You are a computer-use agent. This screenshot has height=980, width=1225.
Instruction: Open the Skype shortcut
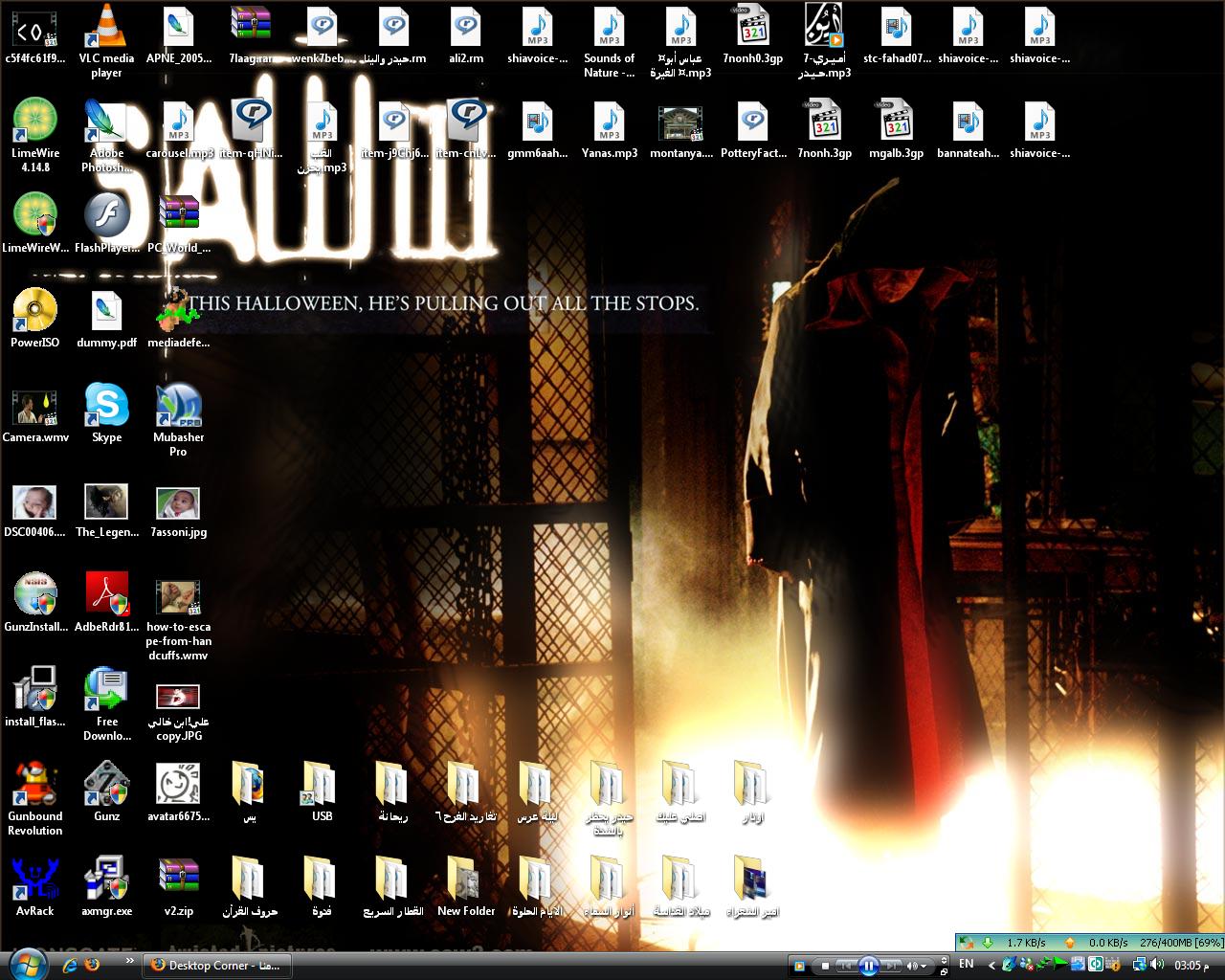coord(106,413)
